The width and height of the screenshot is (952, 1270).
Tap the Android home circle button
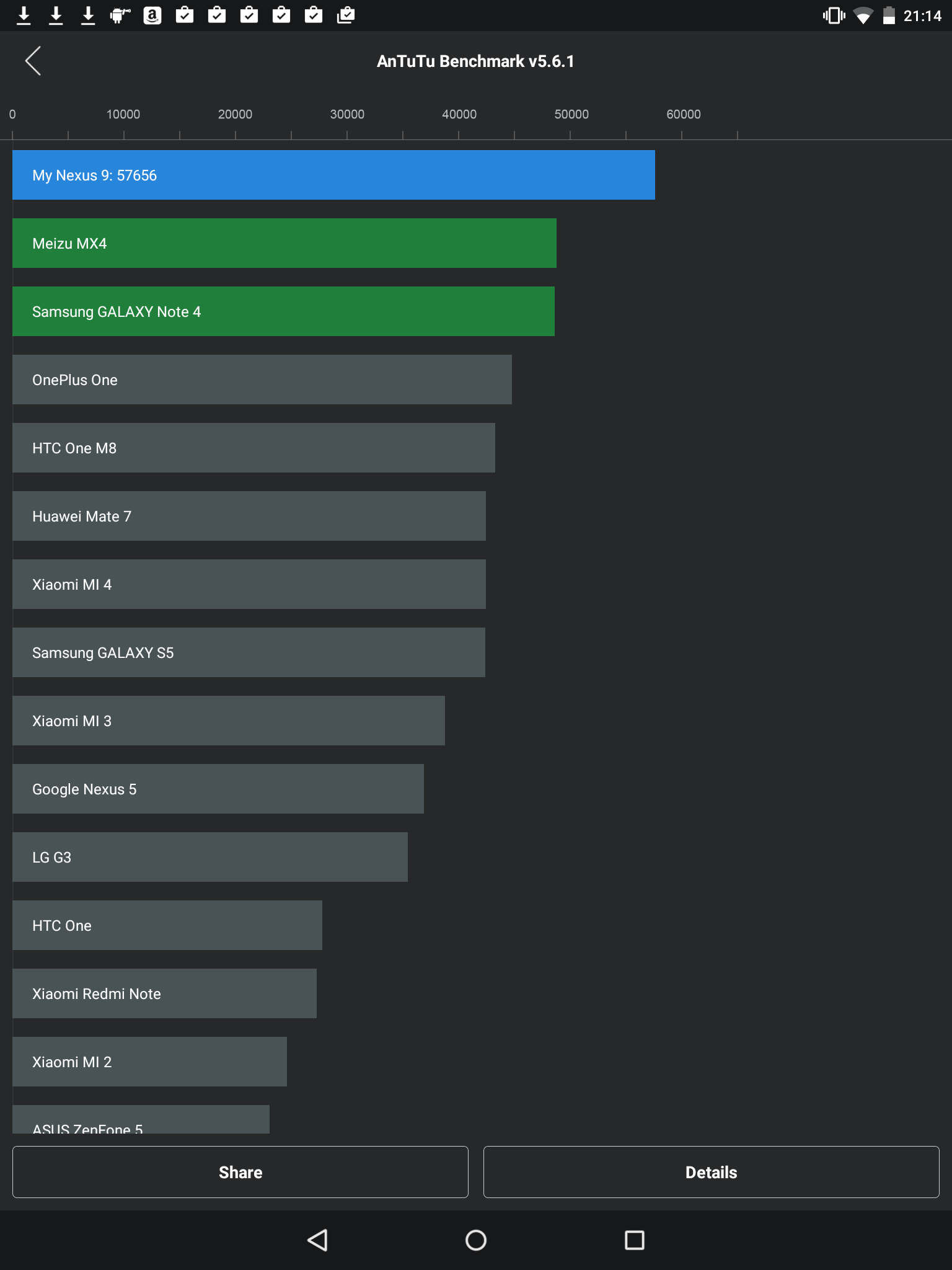(476, 1240)
